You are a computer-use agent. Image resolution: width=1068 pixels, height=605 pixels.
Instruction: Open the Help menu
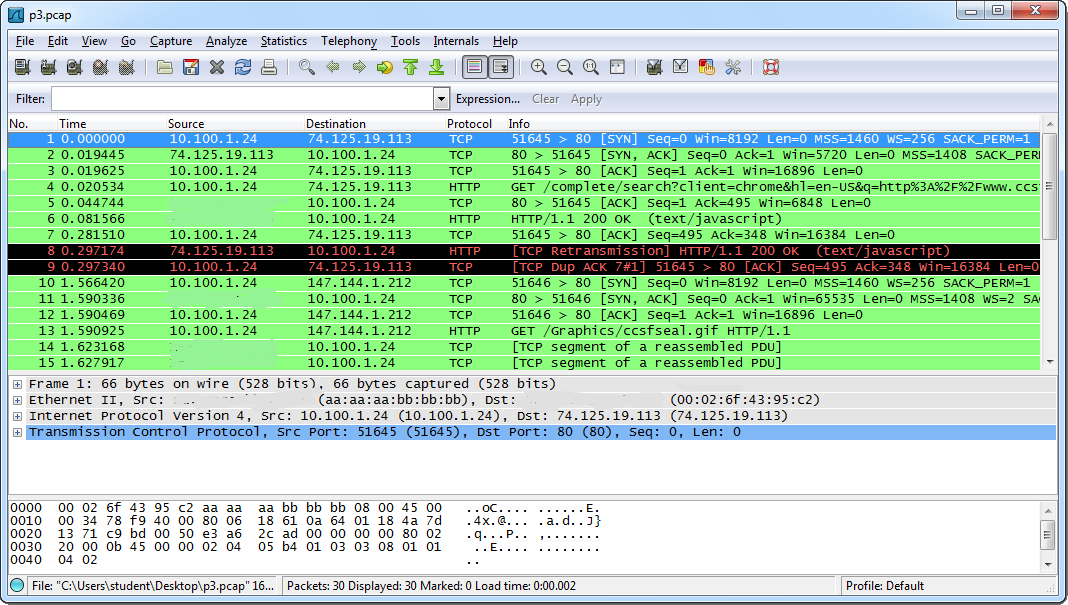(x=505, y=41)
